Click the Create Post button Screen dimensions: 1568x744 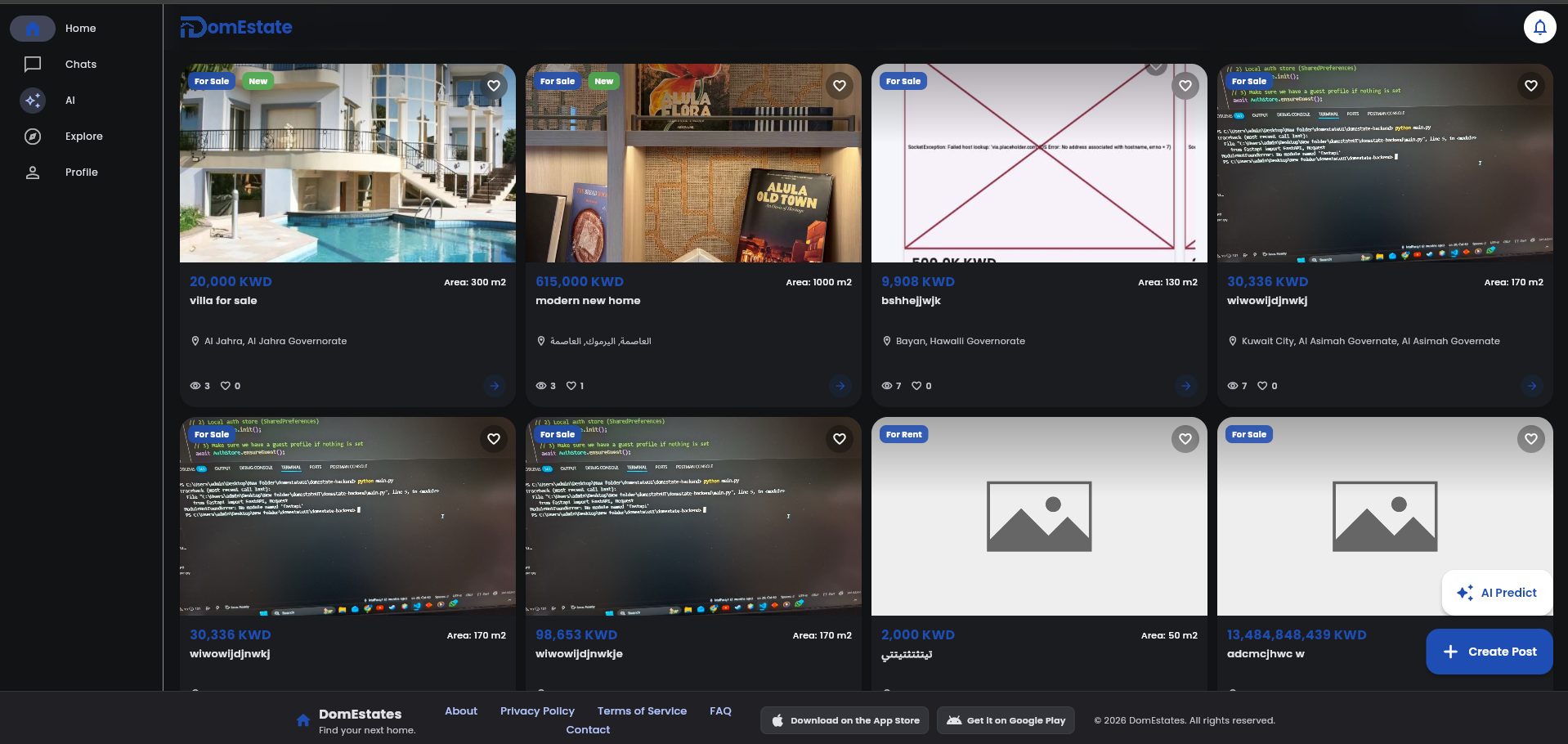[1489, 652]
